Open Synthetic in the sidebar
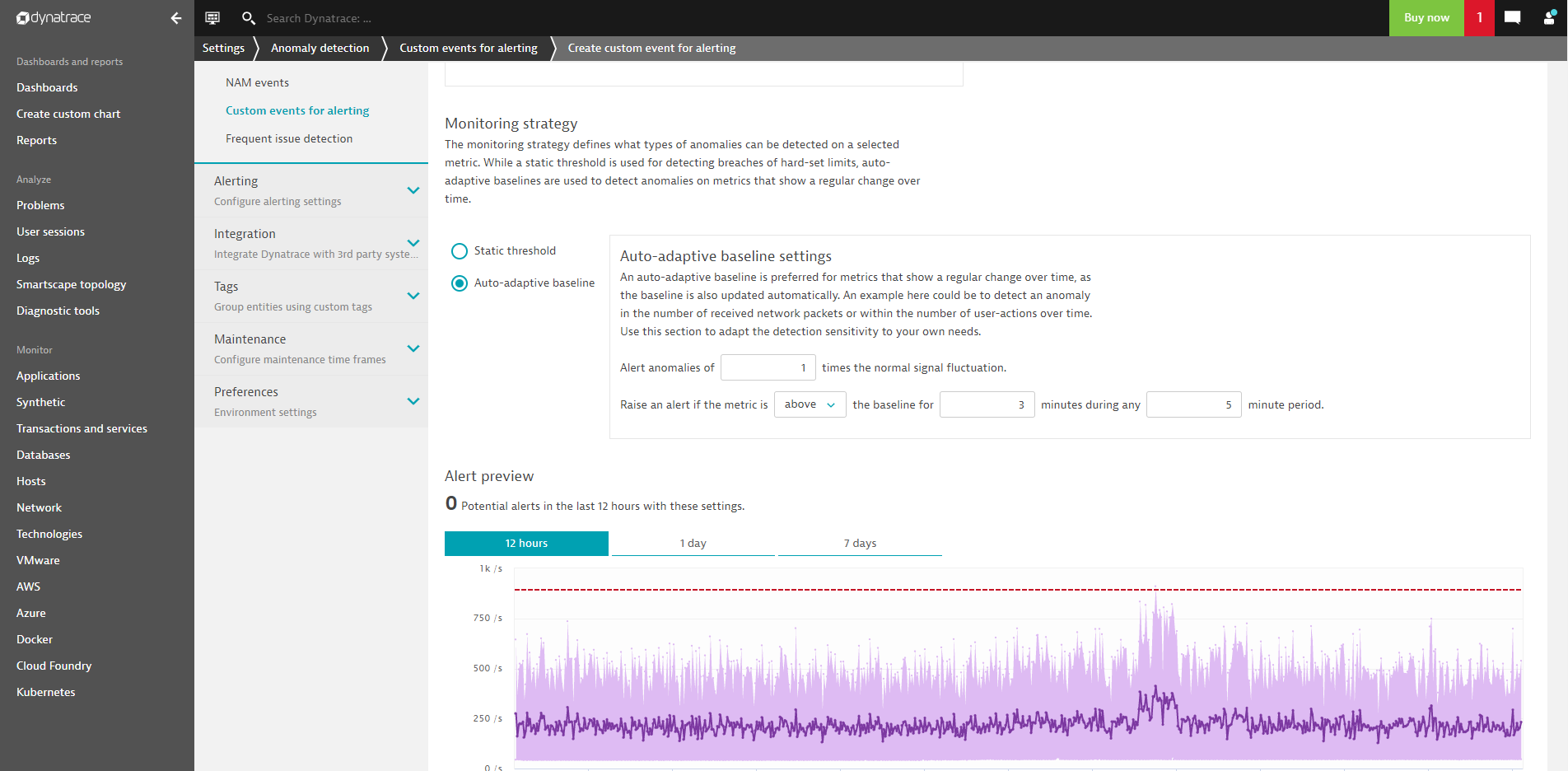1568x771 pixels. tap(40, 403)
